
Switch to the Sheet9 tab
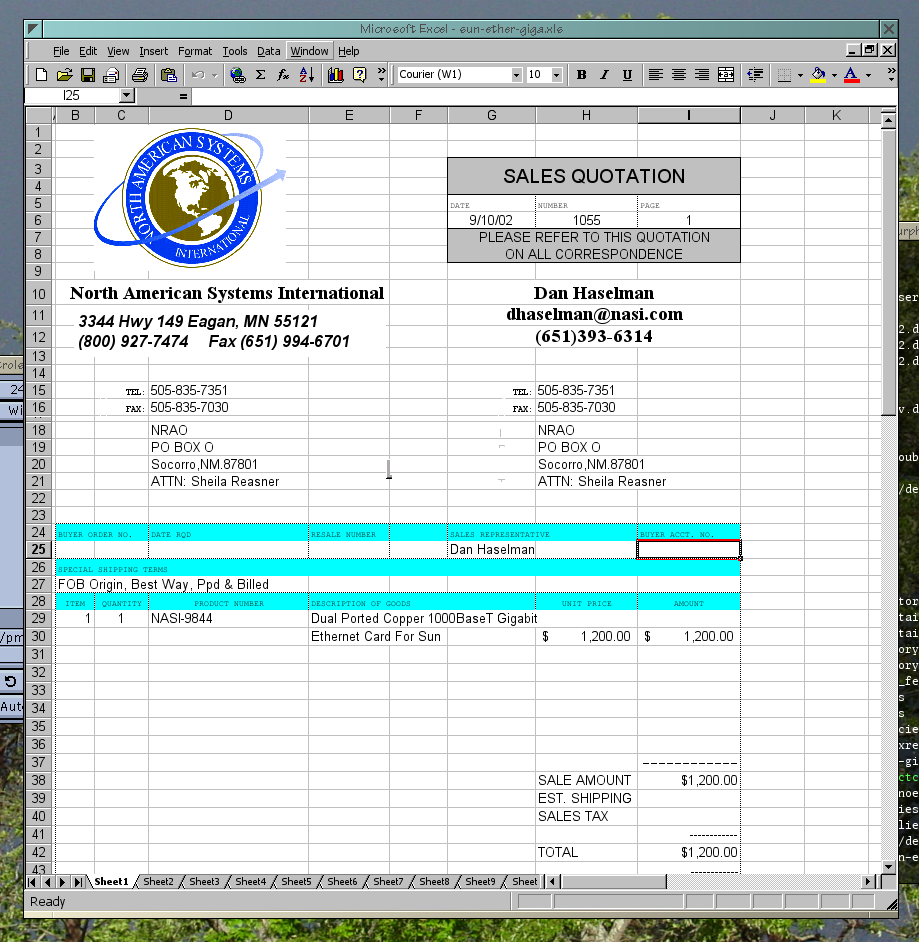click(480, 881)
